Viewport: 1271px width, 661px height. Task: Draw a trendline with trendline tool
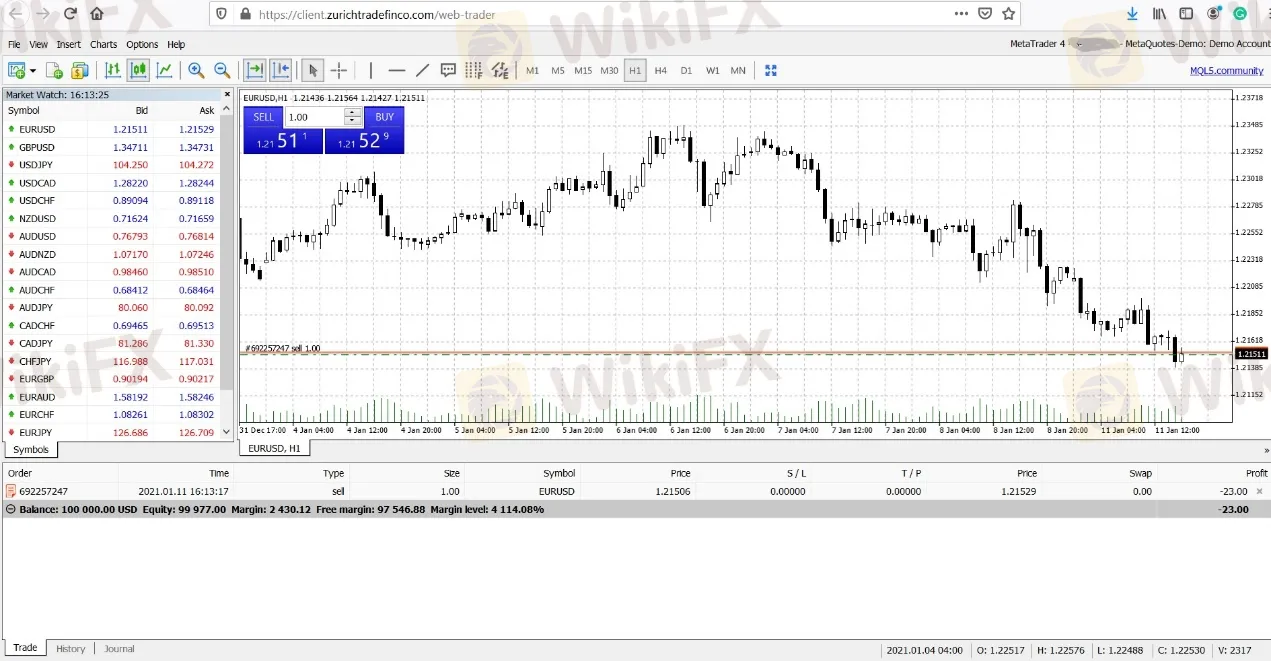click(422, 71)
